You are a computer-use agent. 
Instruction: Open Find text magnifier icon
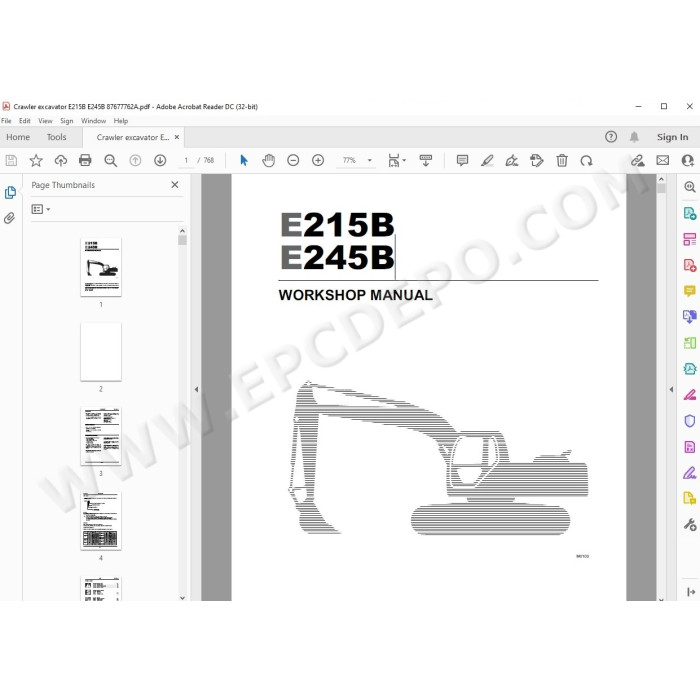(x=110, y=160)
